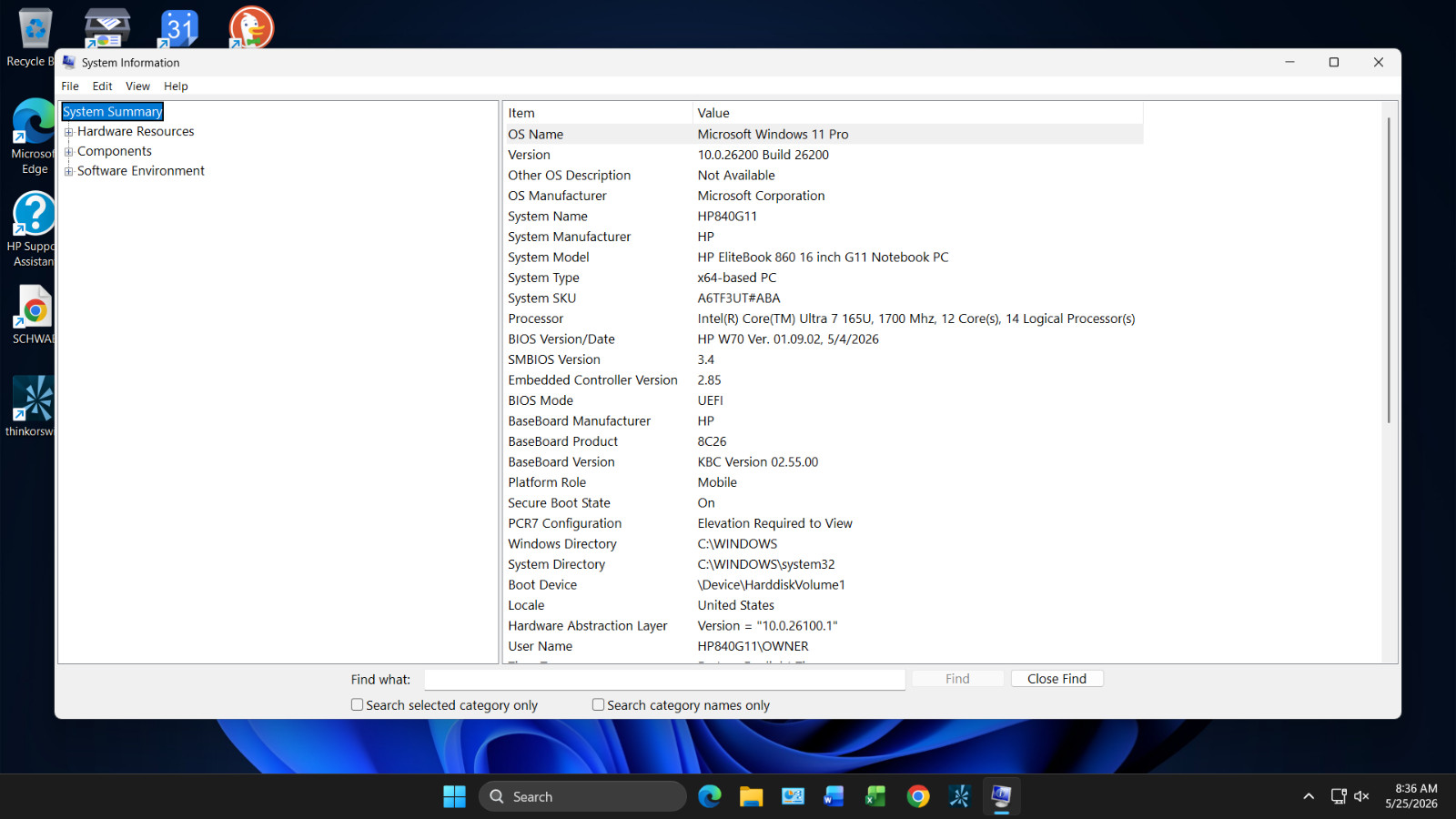1456x819 pixels.
Task: Focus the Find what text field
Action: pyautogui.click(x=664, y=680)
